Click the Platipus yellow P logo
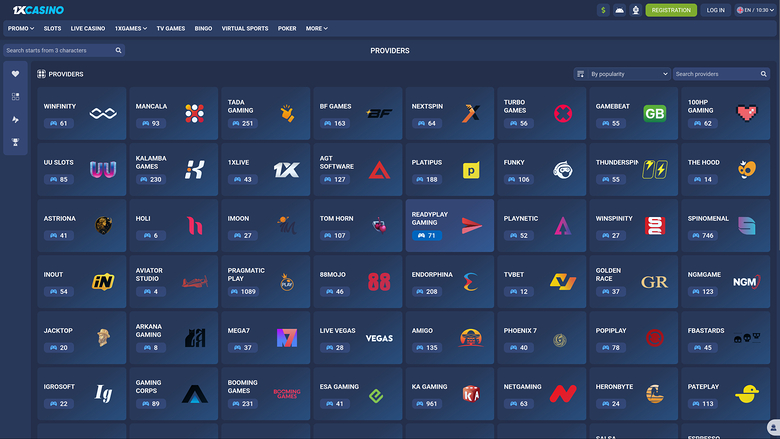 click(471, 170)
